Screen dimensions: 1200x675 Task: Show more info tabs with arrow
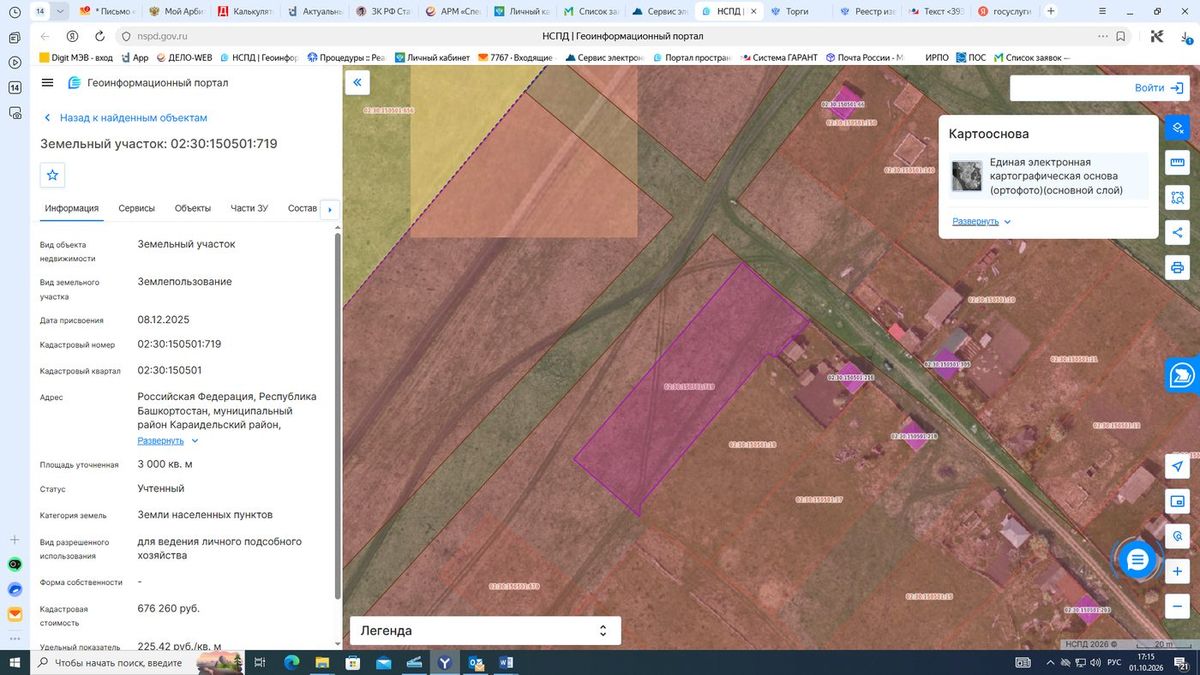click(x=329, y=209)
